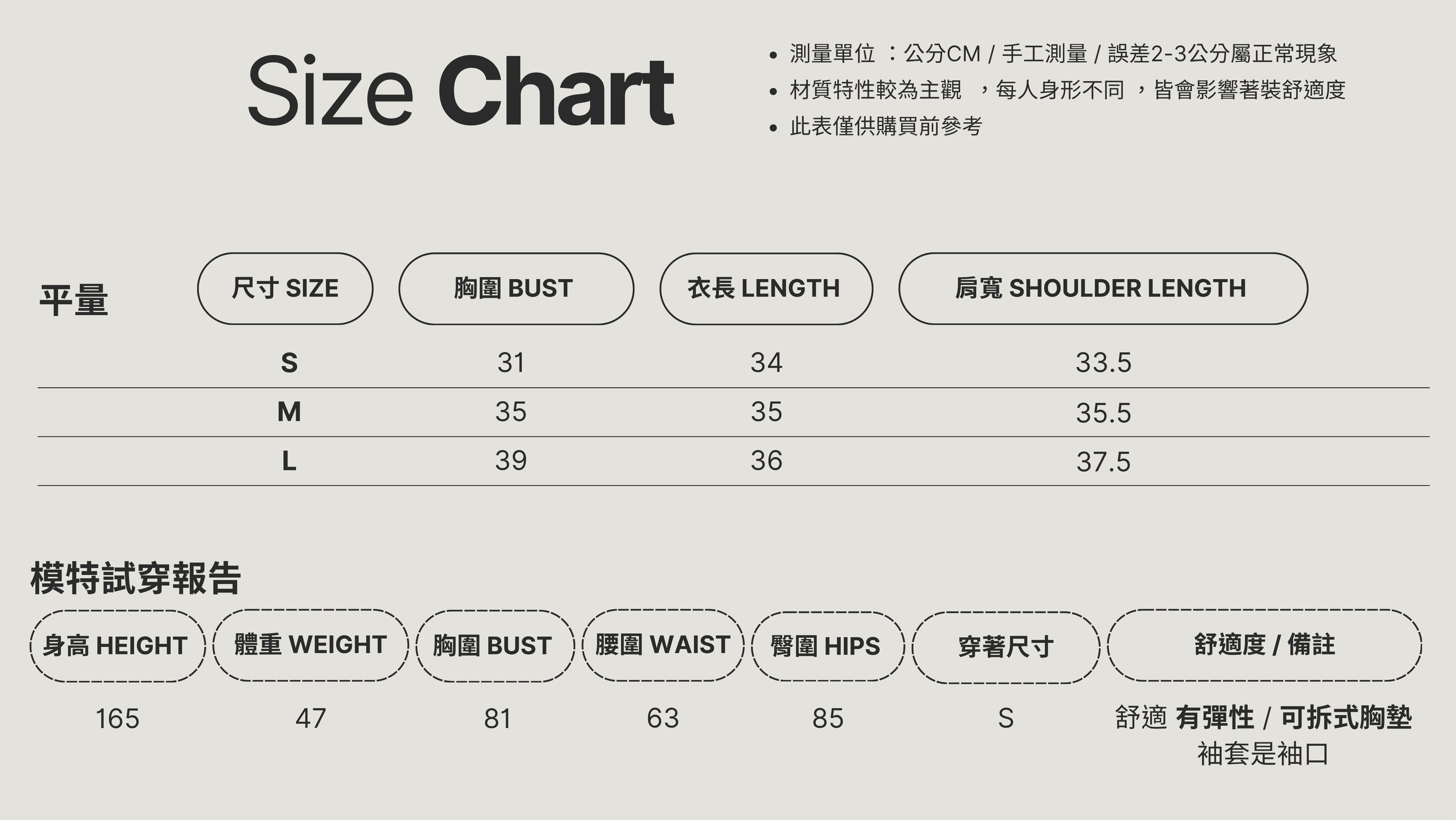Viewport: 1456px width, 820px height.
Task: Click the Size Chart title
Action: pos(461,90)
